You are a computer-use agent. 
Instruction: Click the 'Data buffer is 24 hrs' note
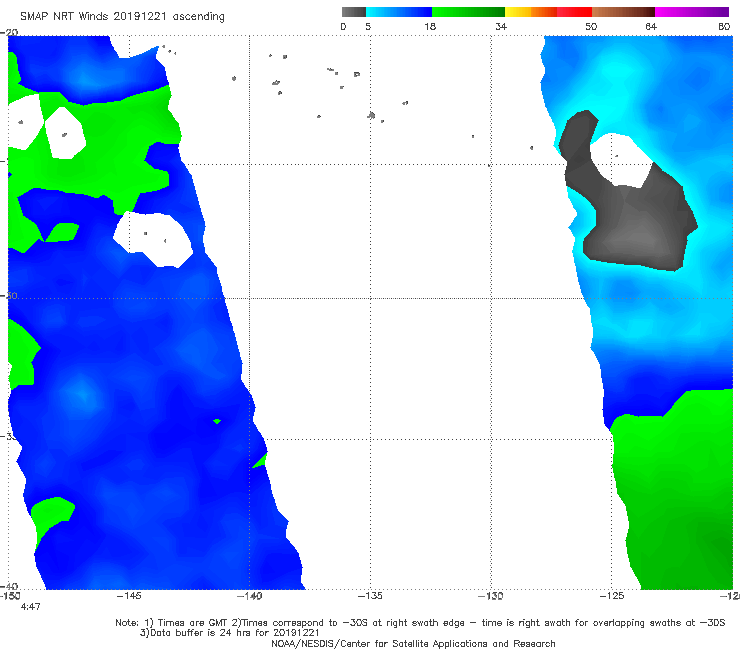coord(229,633)
